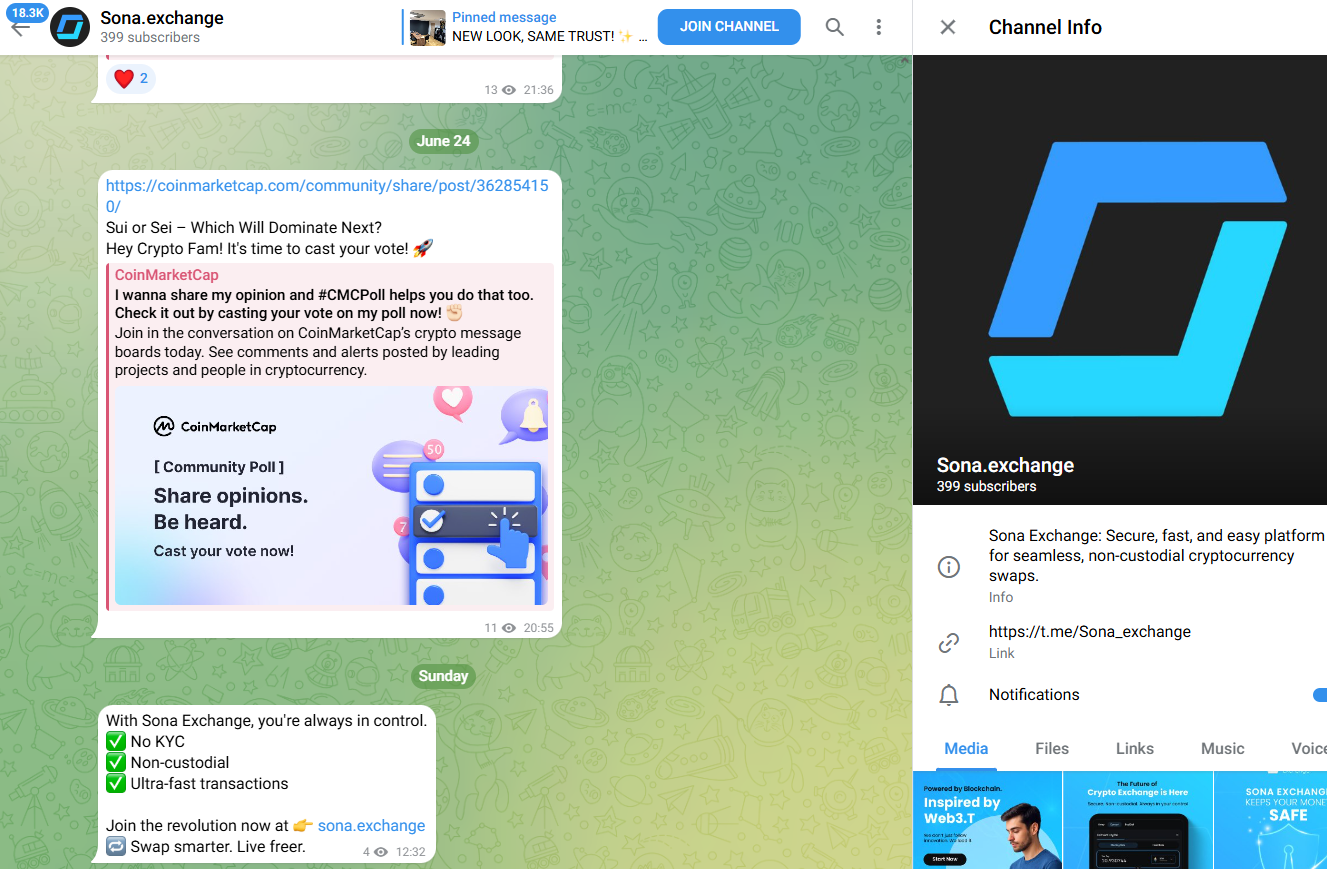Switch to the Music tab
Screen dimensions: 1327x869
pos(1223,748)
